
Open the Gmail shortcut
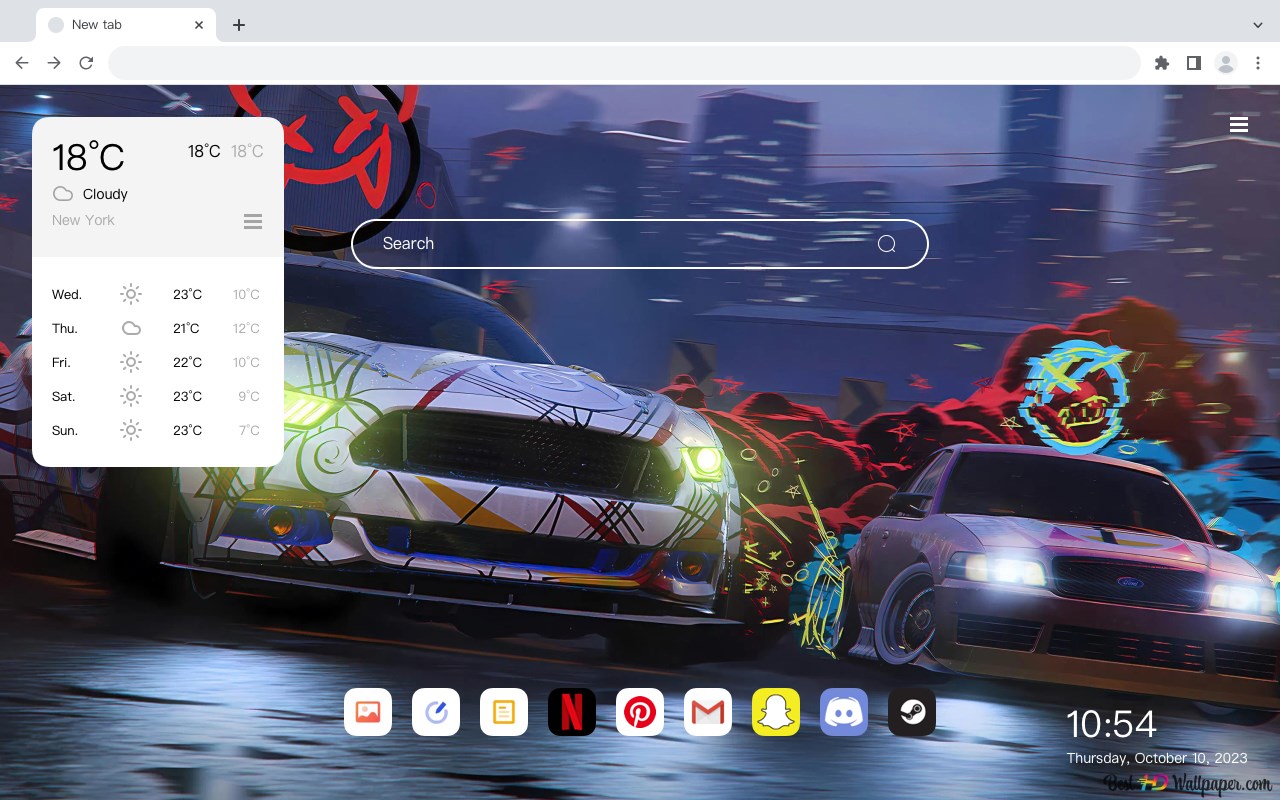click(708, 712)
